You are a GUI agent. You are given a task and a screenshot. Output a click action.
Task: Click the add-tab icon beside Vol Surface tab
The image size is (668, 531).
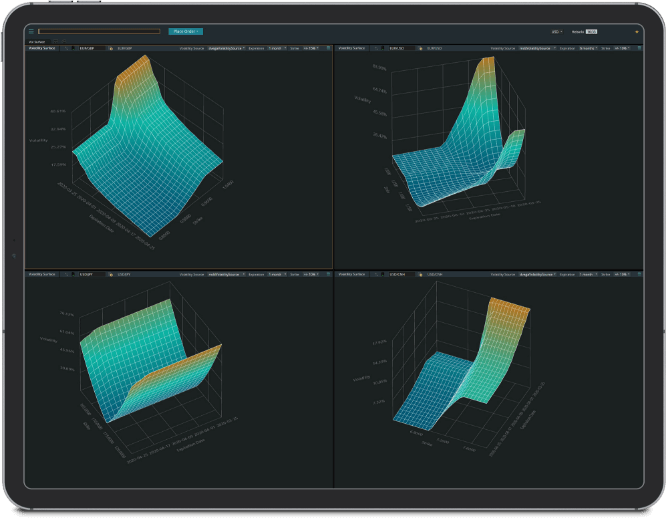55,41
